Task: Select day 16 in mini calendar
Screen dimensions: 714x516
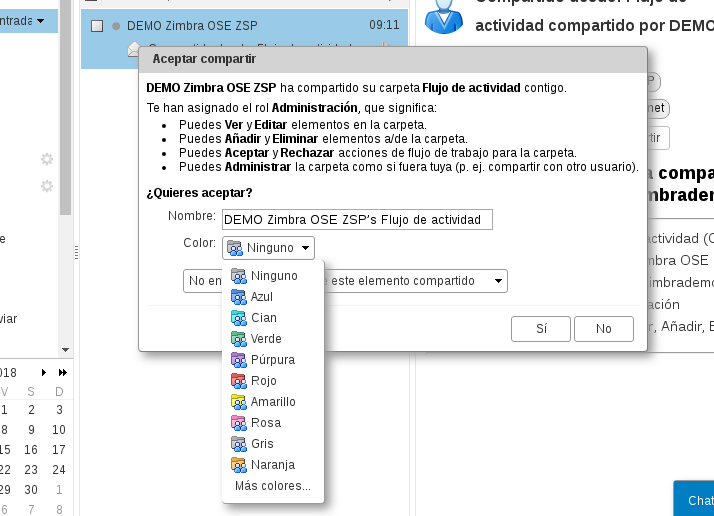Action: [x=31, y=450]
